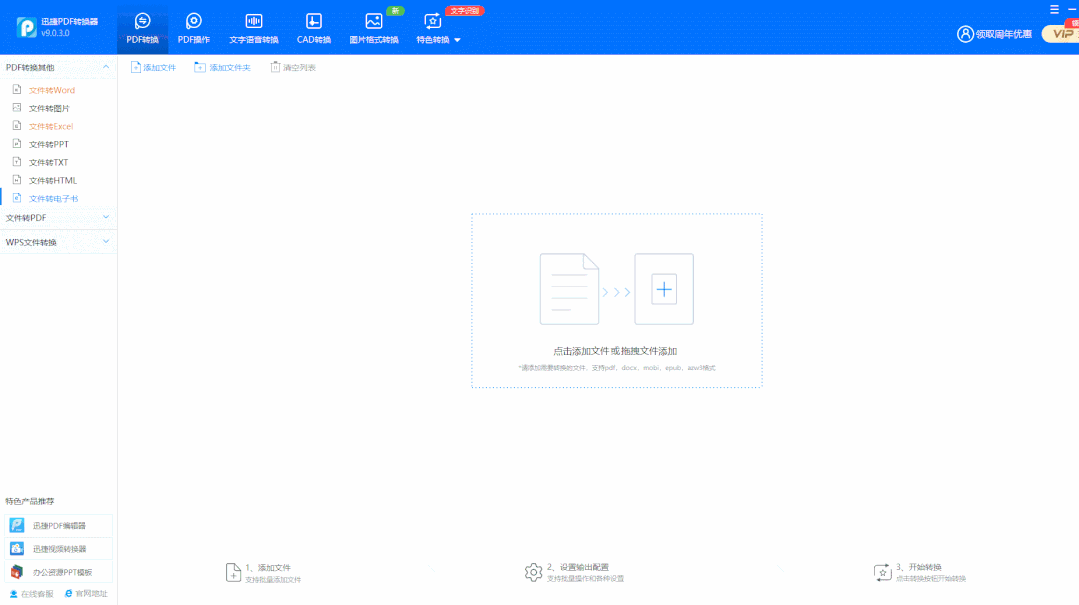Open 迅捷PDF编辑器 product link

pos(58,525)
